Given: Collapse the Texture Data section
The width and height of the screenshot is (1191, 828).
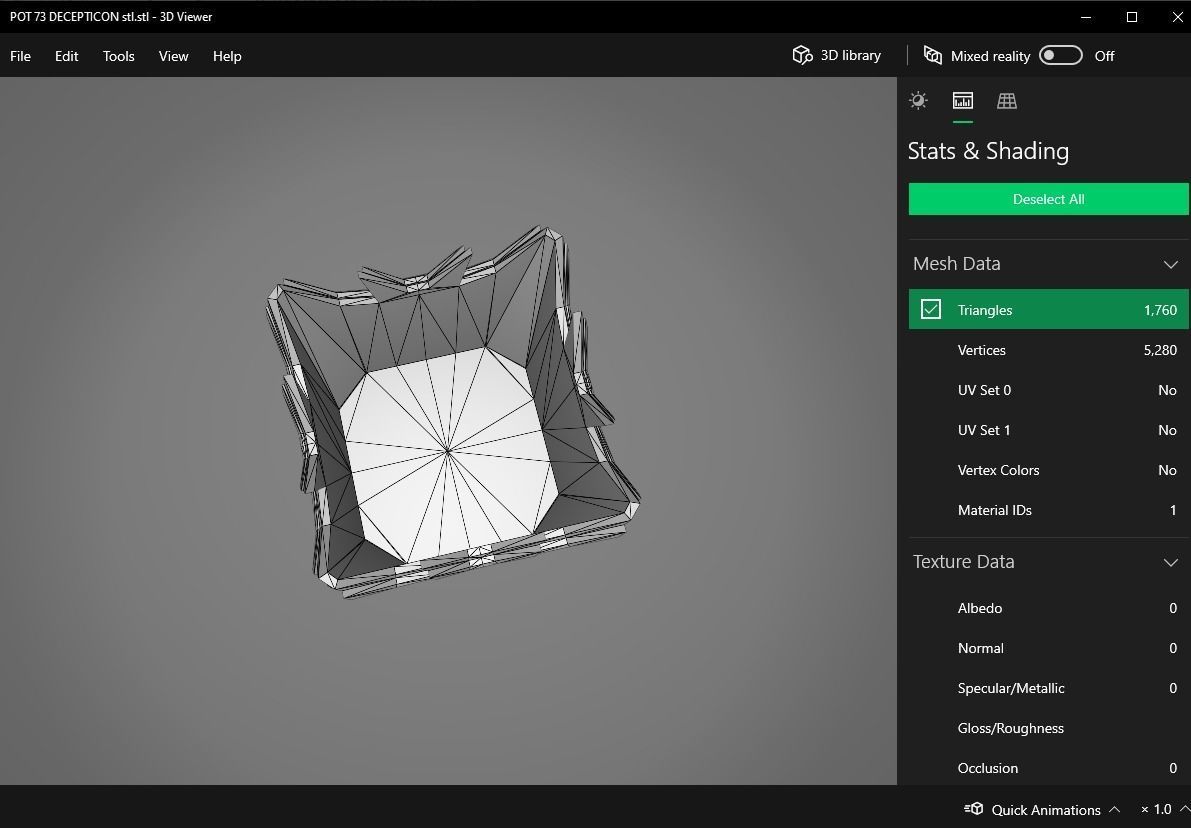Looking at the screenshot, I should [1170, 562].
